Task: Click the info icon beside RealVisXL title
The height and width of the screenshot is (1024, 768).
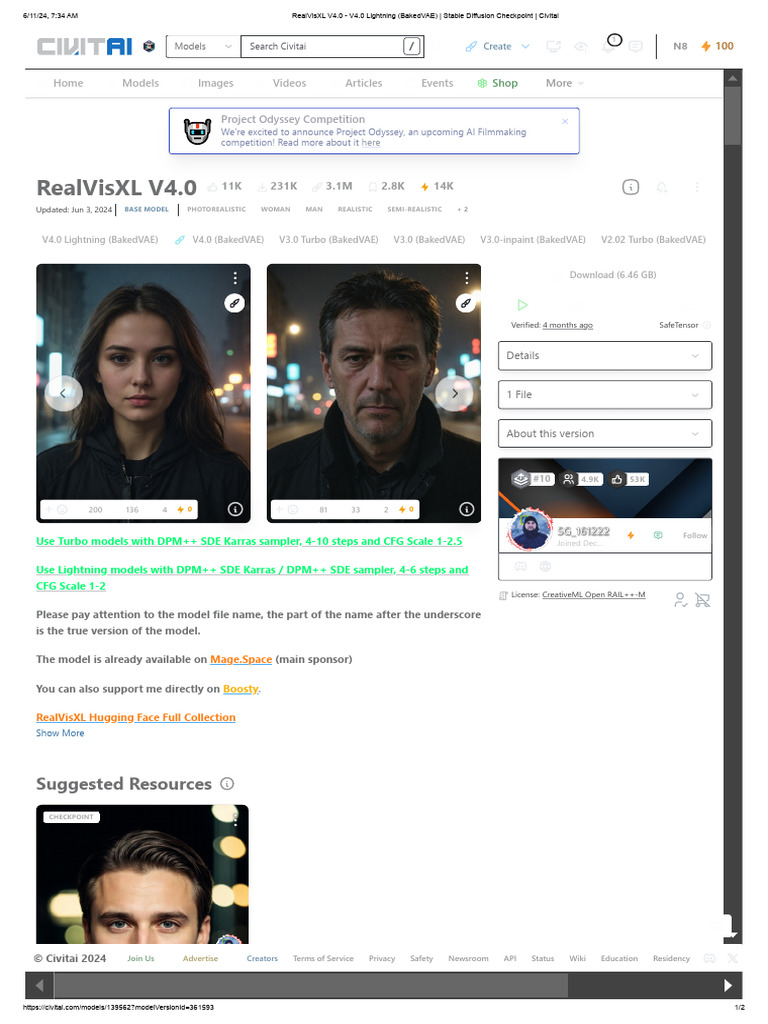Action: tap(630, 187)
